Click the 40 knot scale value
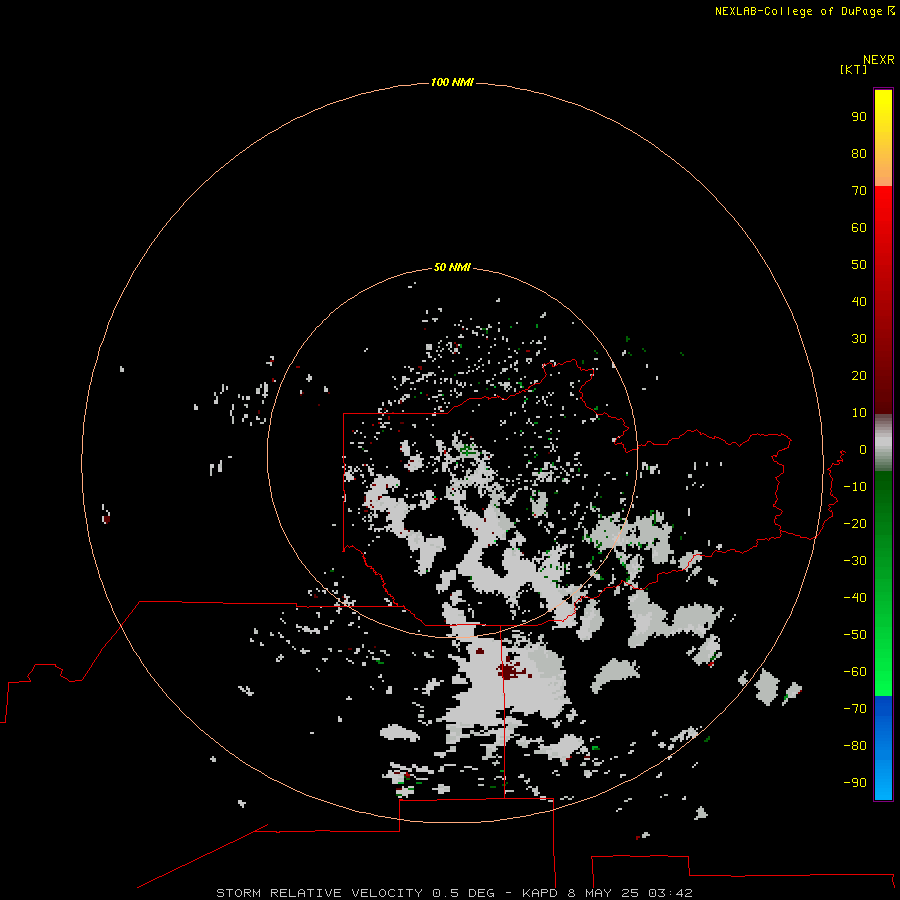This screenshot has height=900, width=900. tap(859, 301)
